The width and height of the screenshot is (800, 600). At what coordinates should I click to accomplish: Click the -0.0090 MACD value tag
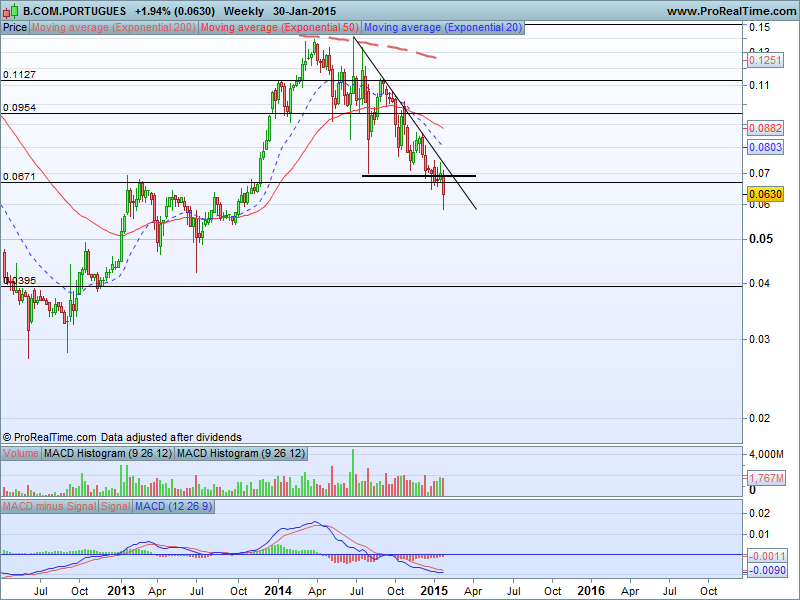point(766,570)
